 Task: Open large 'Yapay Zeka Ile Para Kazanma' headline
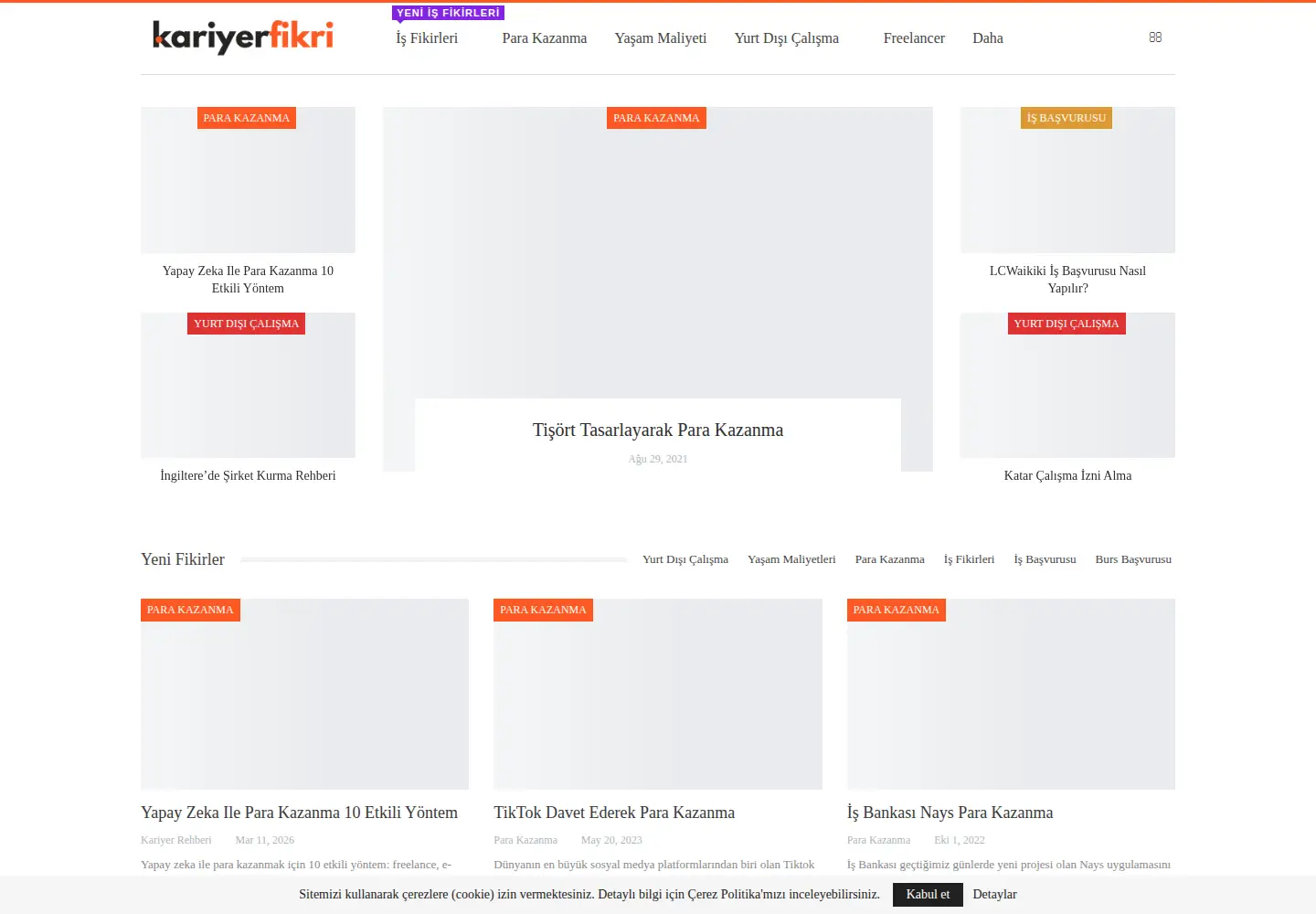click(x=299, y=813)
